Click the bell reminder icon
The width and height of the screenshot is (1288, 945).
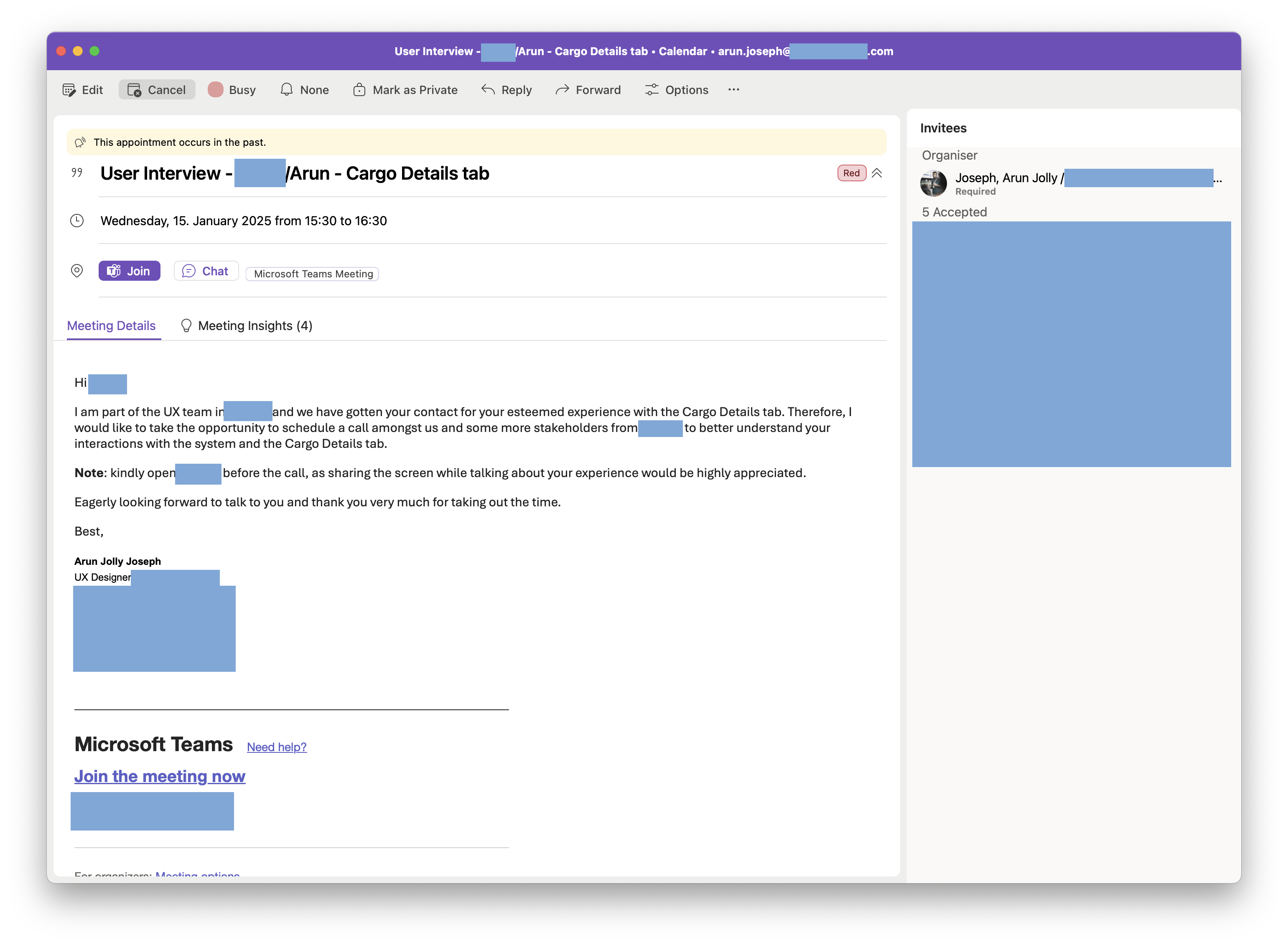[287, 90]
